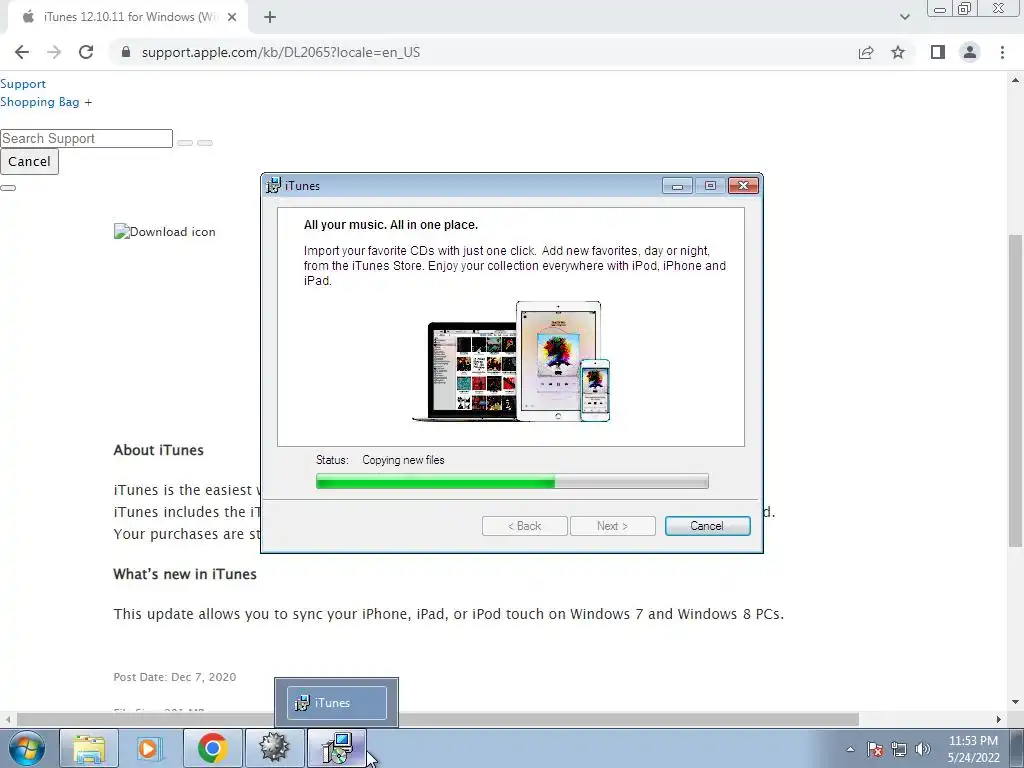This screenshot has width=1024, height=768.
Task: Click the horizontal scrollbar thumb
Action: tap(438, 719)
